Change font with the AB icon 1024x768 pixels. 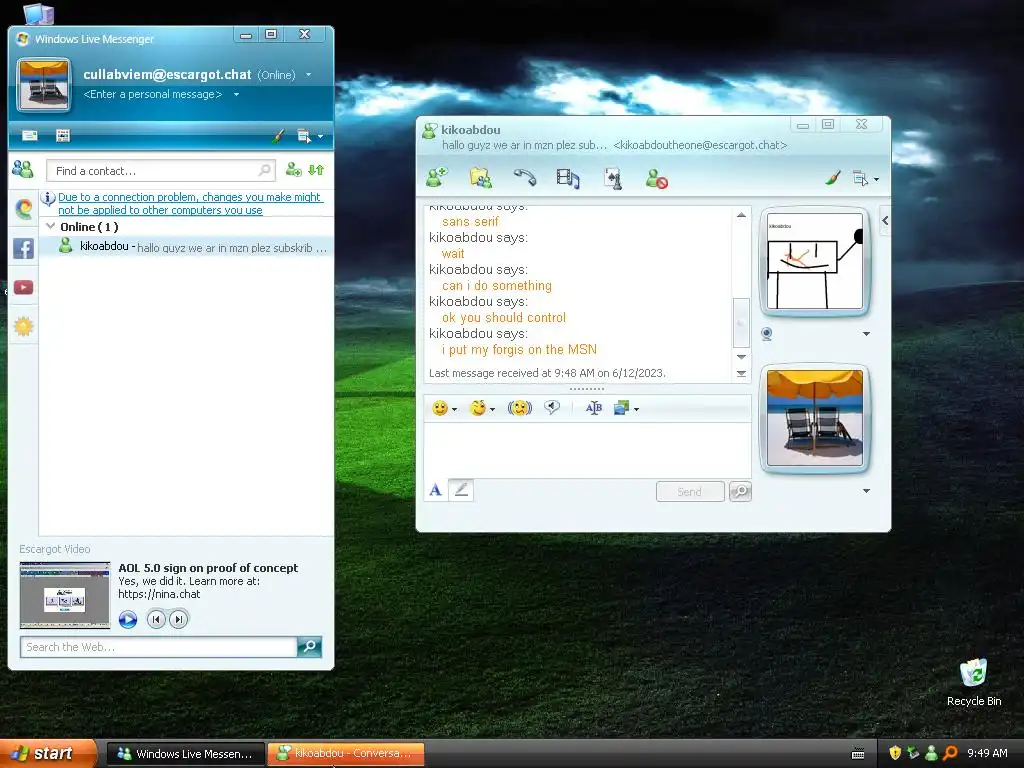(593, 408)
